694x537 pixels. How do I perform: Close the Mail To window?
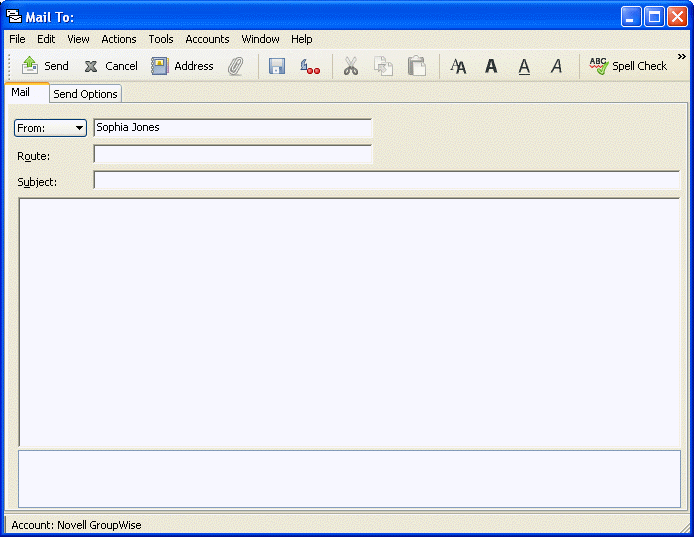pos(677,17)
